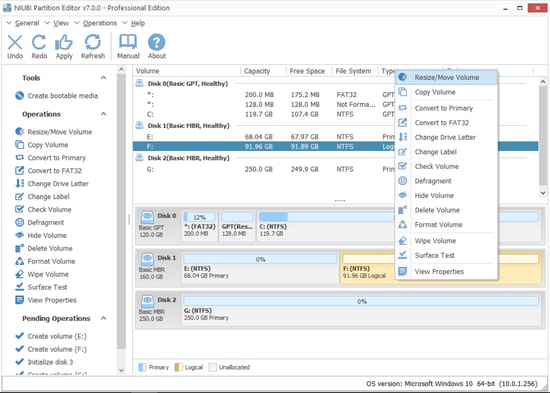Image resolution: width=550 pixels, height=393 pixels.
Task: Click the sidebar Surface Test icon
Action: tap(20, 287)
